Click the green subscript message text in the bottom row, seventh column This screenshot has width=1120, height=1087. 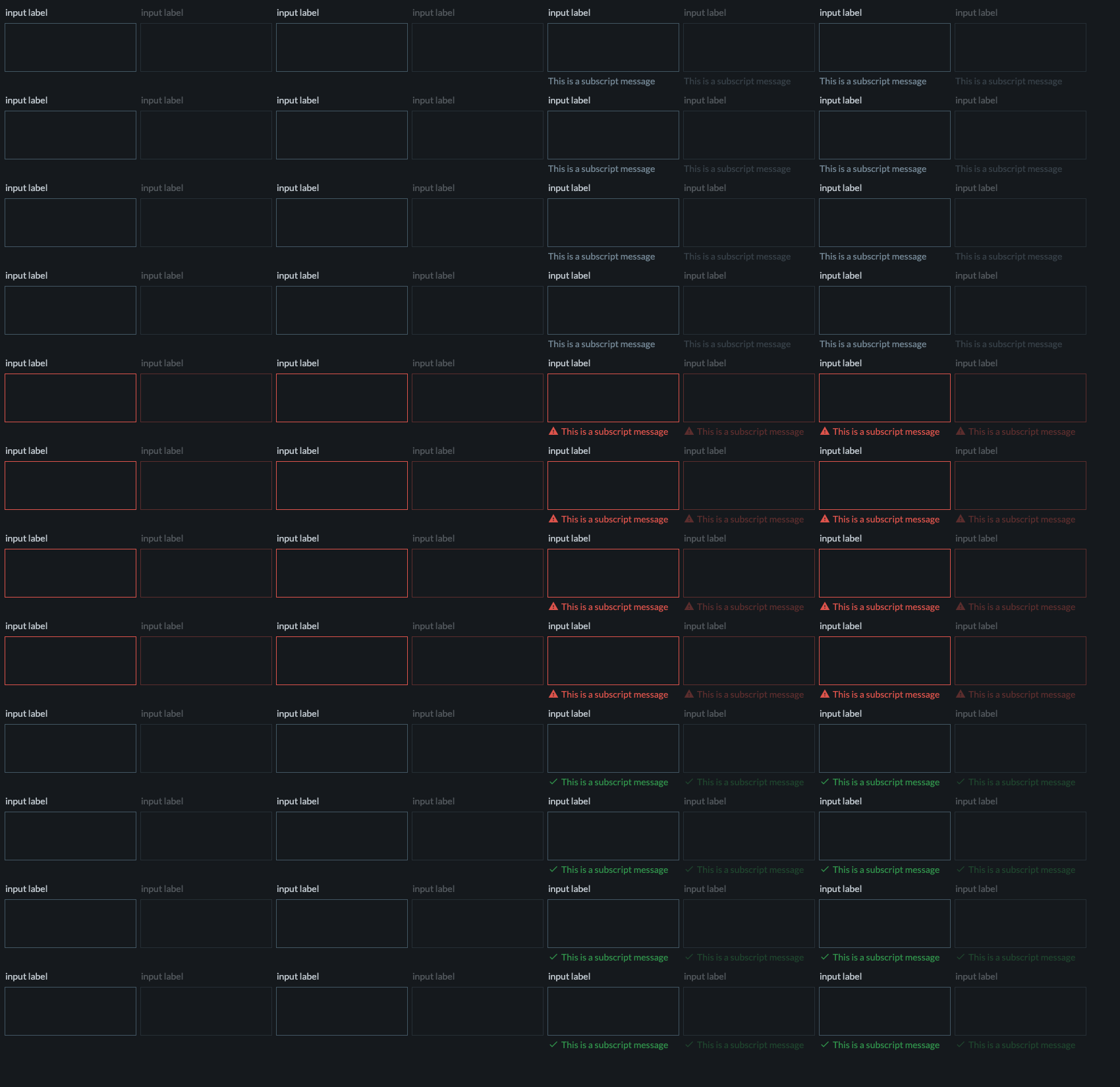(886, 1045)
